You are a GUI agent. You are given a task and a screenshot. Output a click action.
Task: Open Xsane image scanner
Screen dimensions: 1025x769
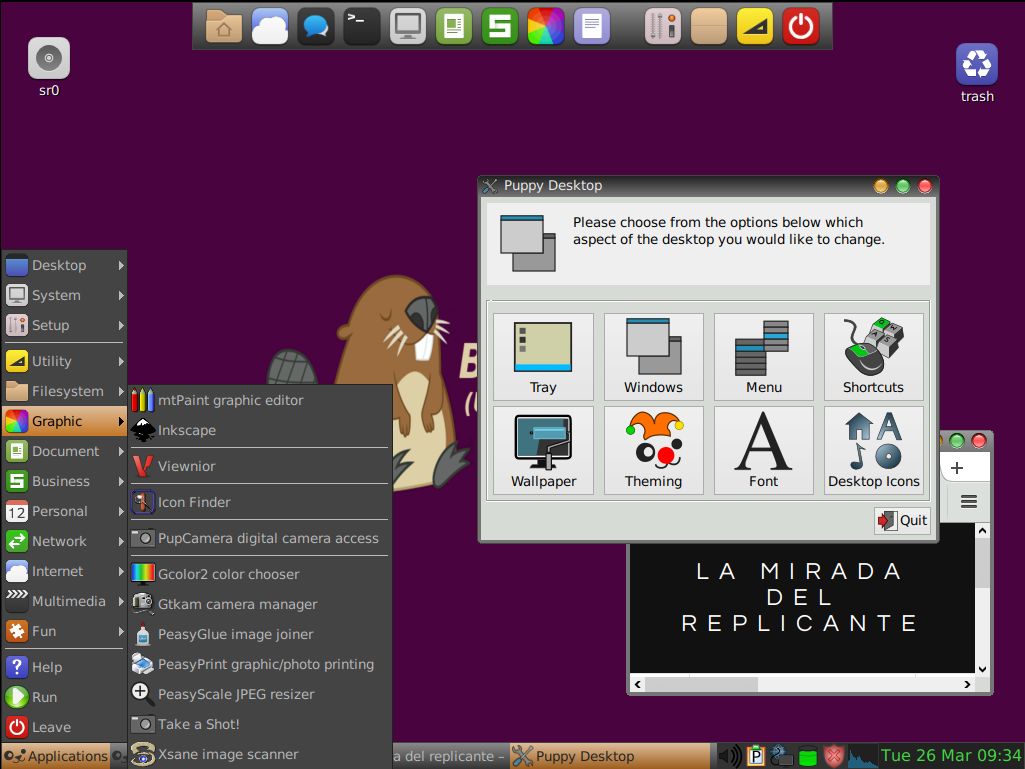260,755
